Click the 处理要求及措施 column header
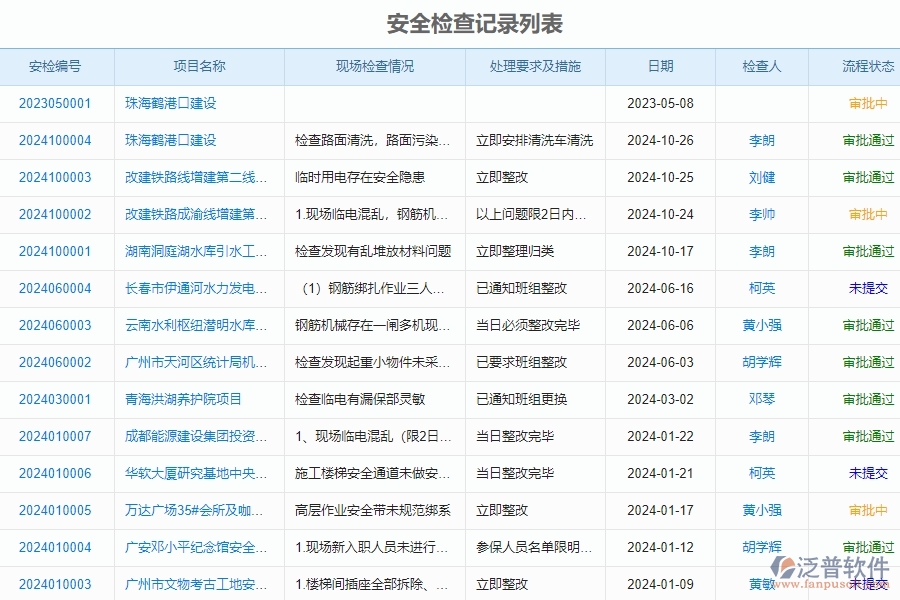Viewport: 900px width, 600px height. point(535,67)
